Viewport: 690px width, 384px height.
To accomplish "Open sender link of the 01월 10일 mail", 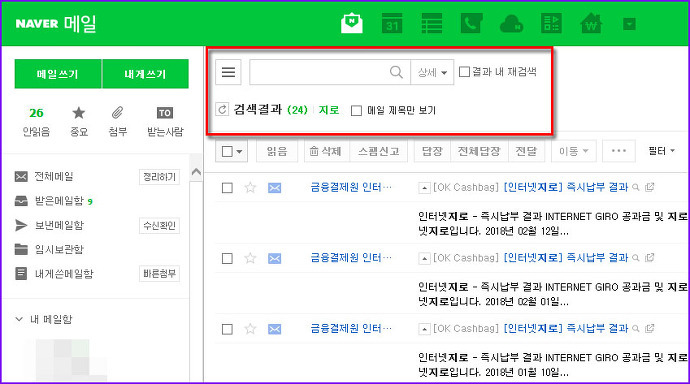I will click(351, 328).
